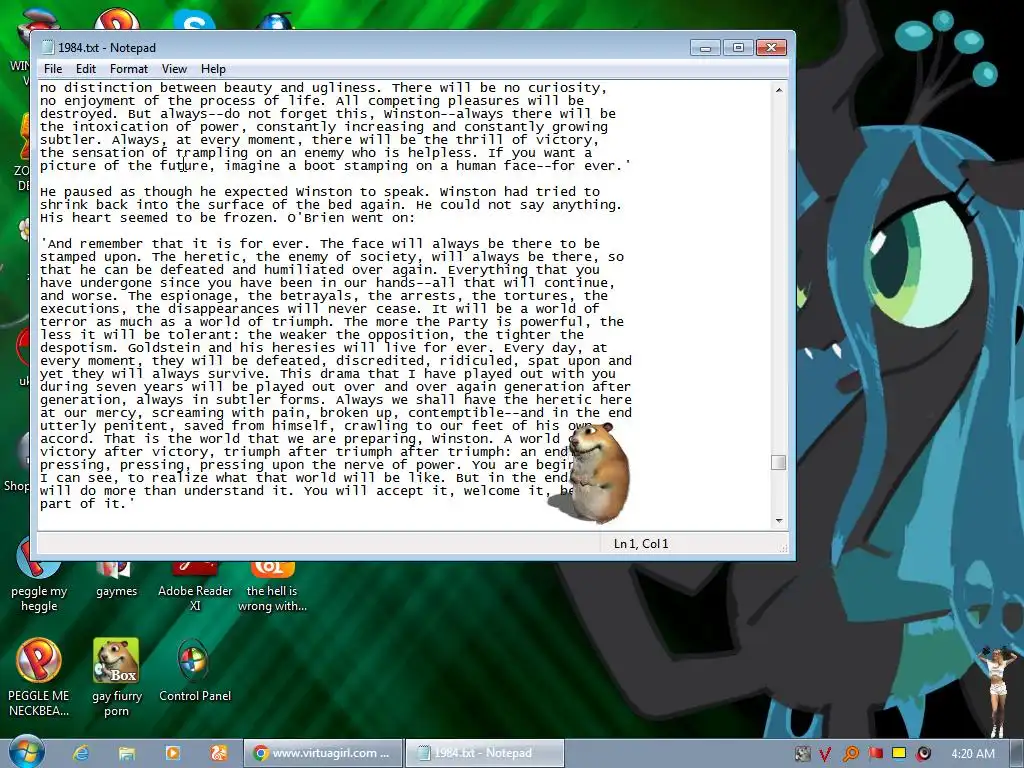The width and height of the screenshot is (1024, 768).
Task: Click the red V icon in system tray
Action: (x=826, y=754)
